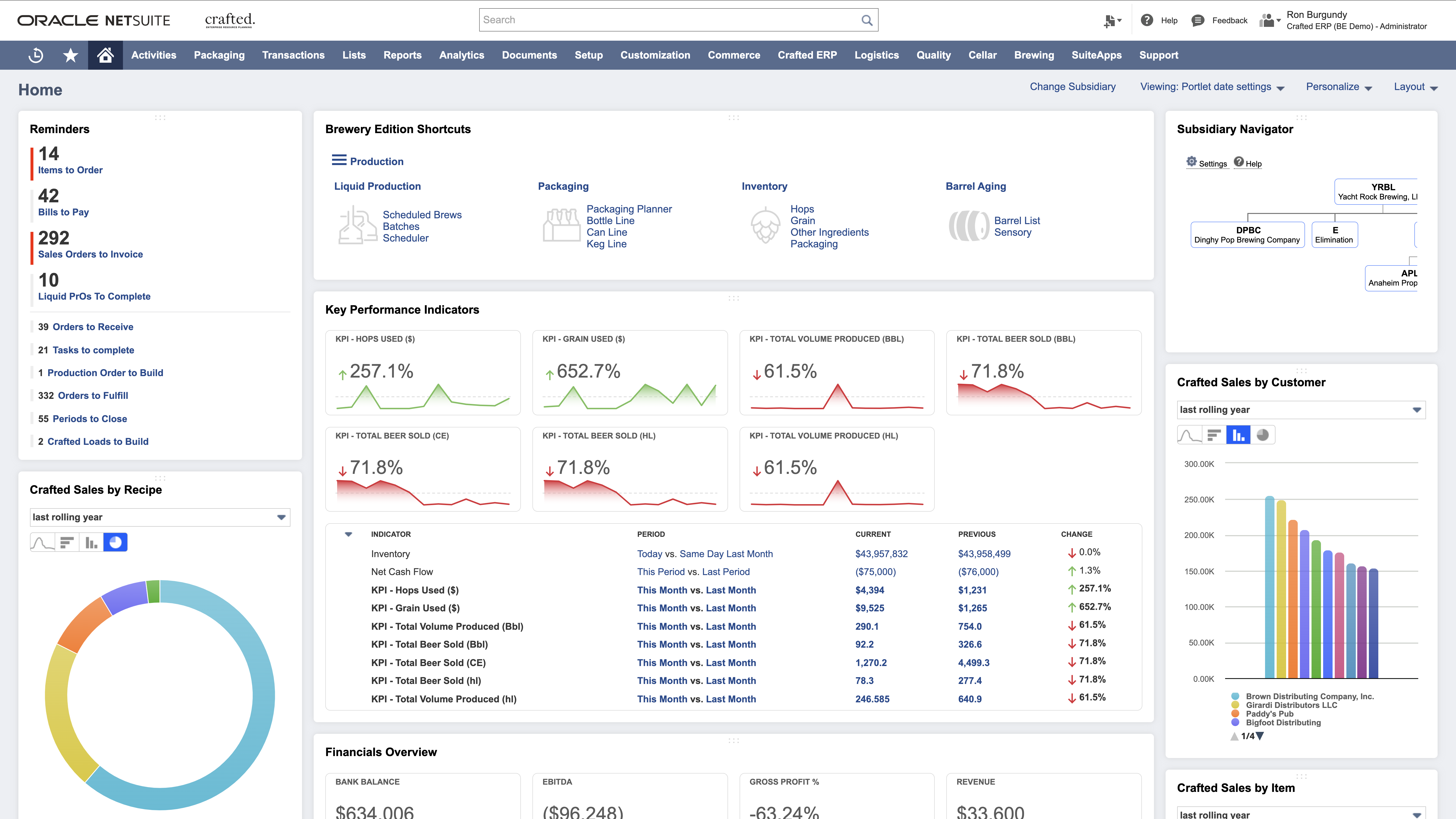Viewport: 1456px width, 819px height.
Task: Open the Reports menu
Action: point(402,55)
